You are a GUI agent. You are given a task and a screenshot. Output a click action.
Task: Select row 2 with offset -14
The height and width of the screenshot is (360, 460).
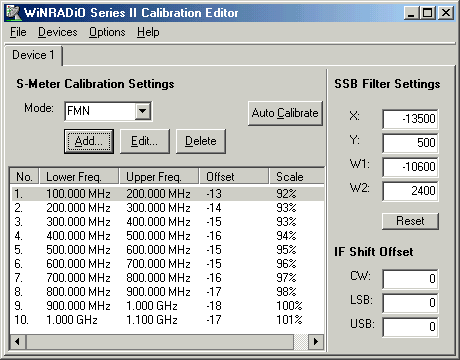(x=167, y=208)
